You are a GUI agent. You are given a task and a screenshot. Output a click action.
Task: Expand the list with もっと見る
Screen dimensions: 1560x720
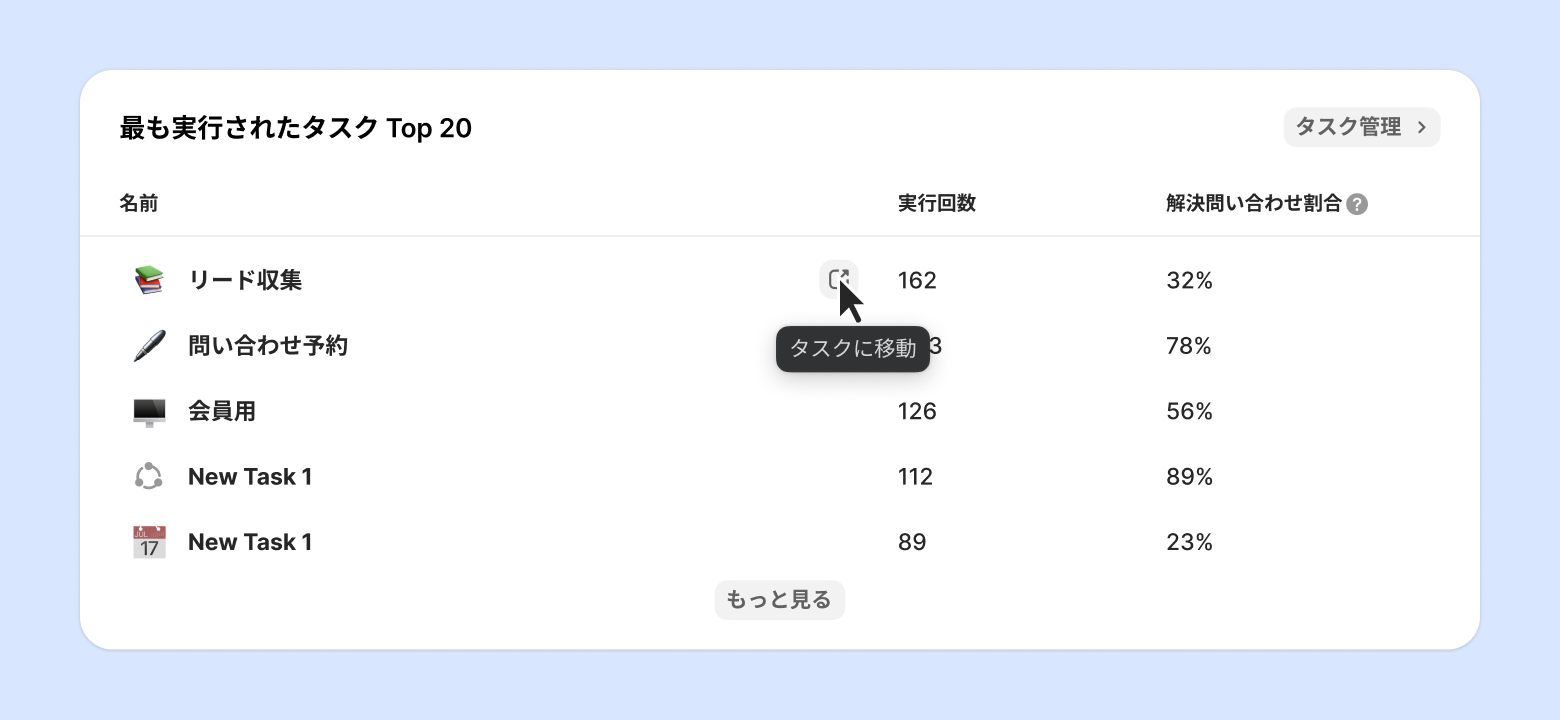(779, 600)
